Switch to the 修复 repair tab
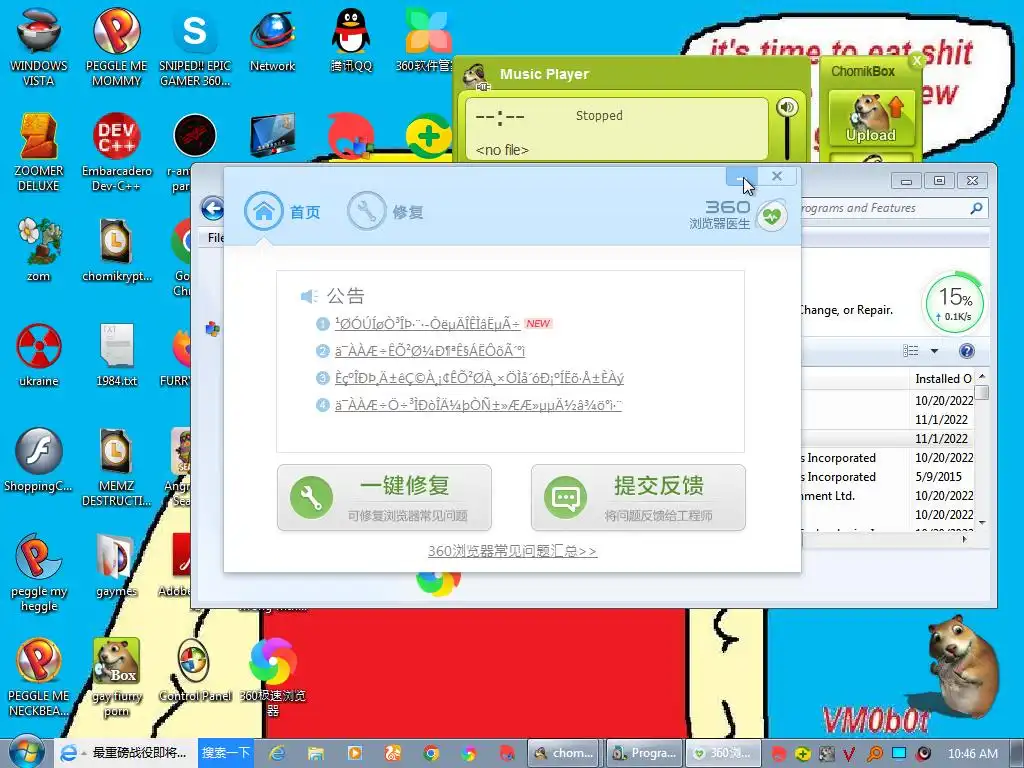Image resolution: width=1024 pixels, height=768 pixels. click(385, 211)
